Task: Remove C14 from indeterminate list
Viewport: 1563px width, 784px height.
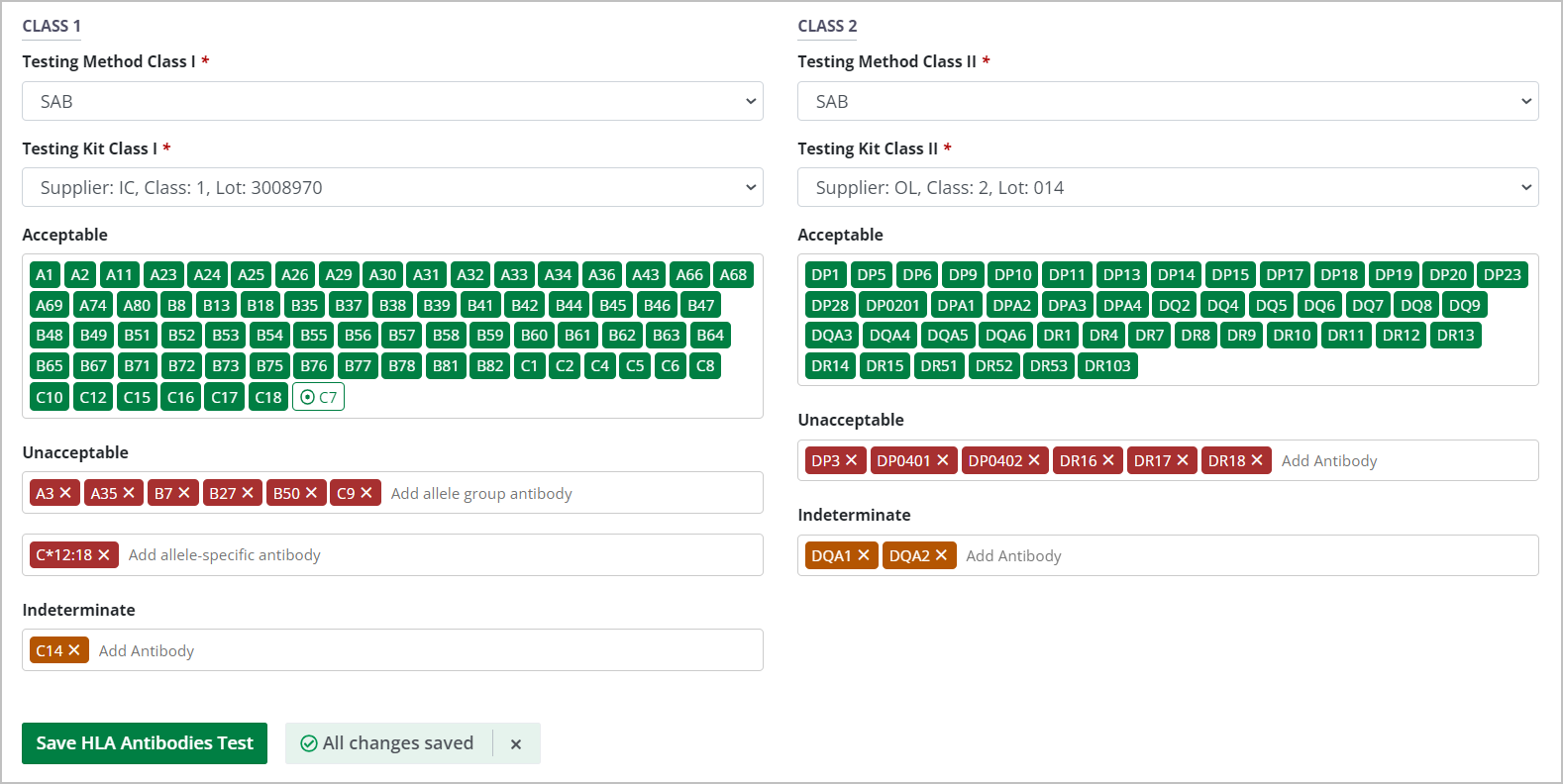Action: [x=74, y=650]
